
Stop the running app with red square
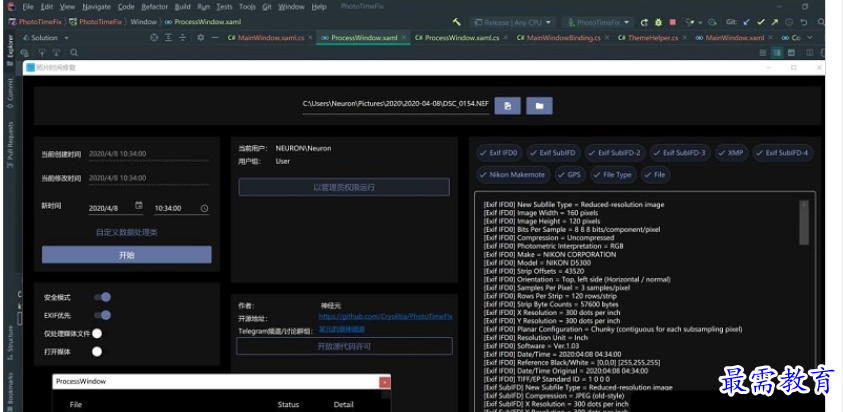pos(673,23)
